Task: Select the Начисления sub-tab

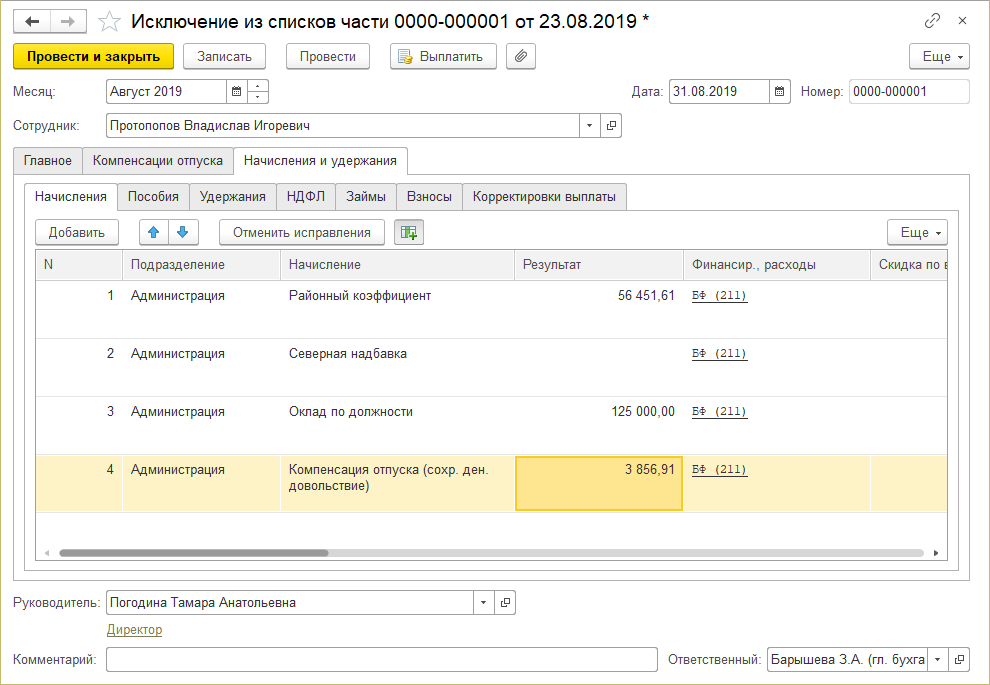Action: pyautogui.click(x=71, y=196)
